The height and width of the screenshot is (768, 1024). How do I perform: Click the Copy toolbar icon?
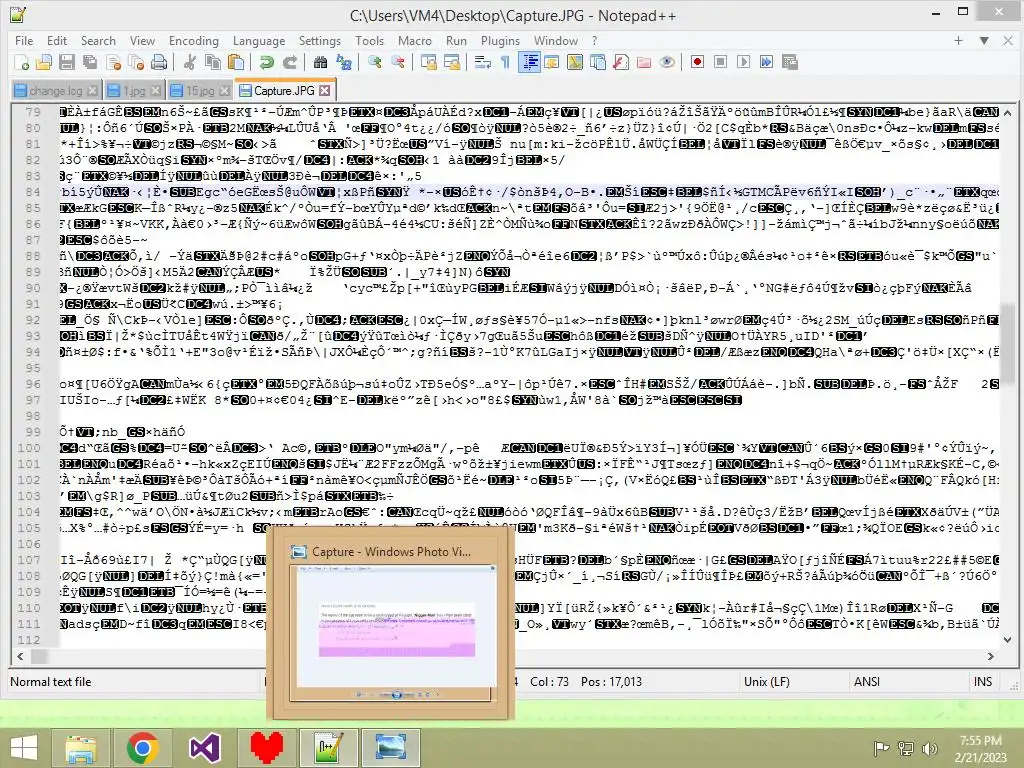point(213,63)
